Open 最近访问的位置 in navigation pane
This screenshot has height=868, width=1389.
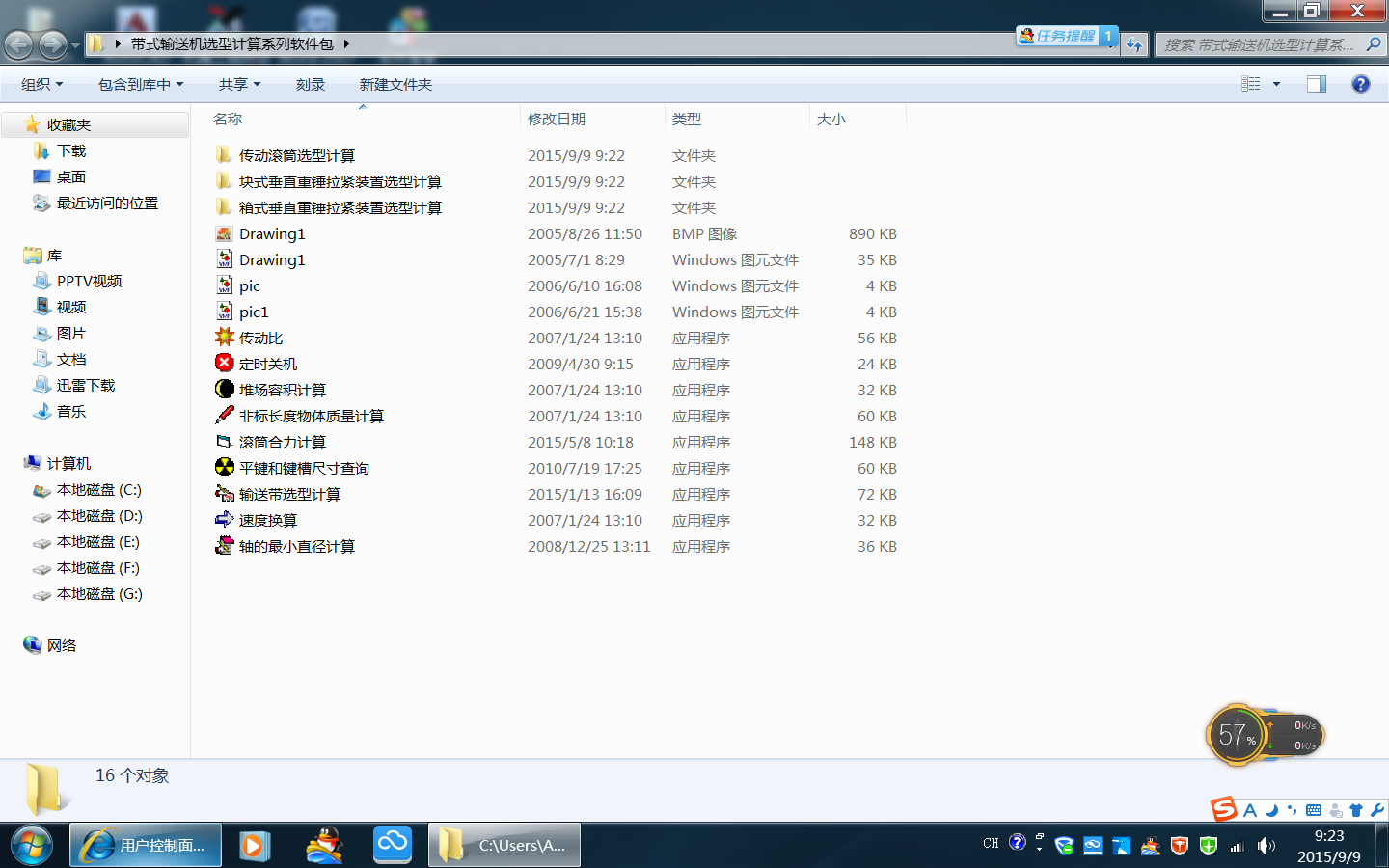point(107,203)
